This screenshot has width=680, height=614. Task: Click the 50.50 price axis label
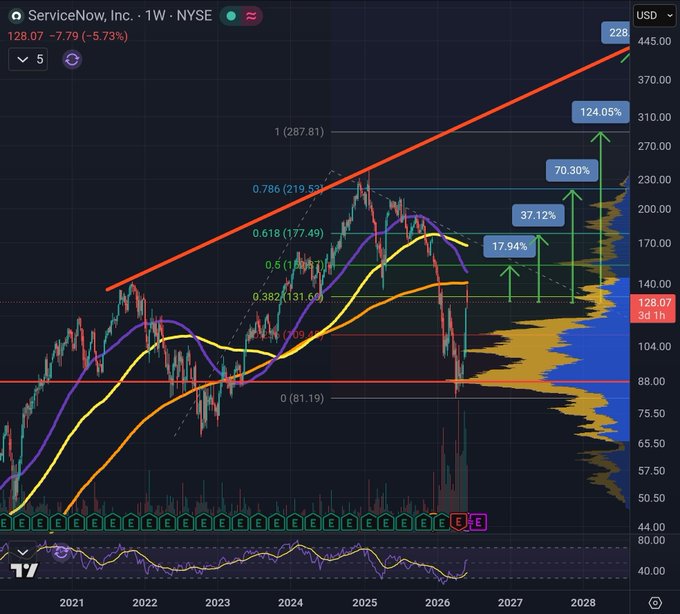click(x=651, y=498)
